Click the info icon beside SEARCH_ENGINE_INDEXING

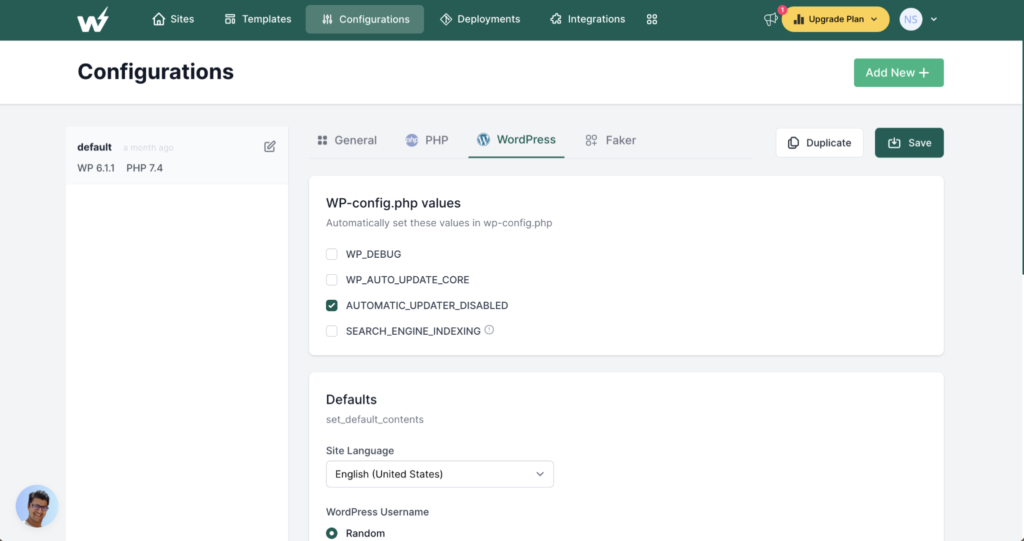coord(489,330)
